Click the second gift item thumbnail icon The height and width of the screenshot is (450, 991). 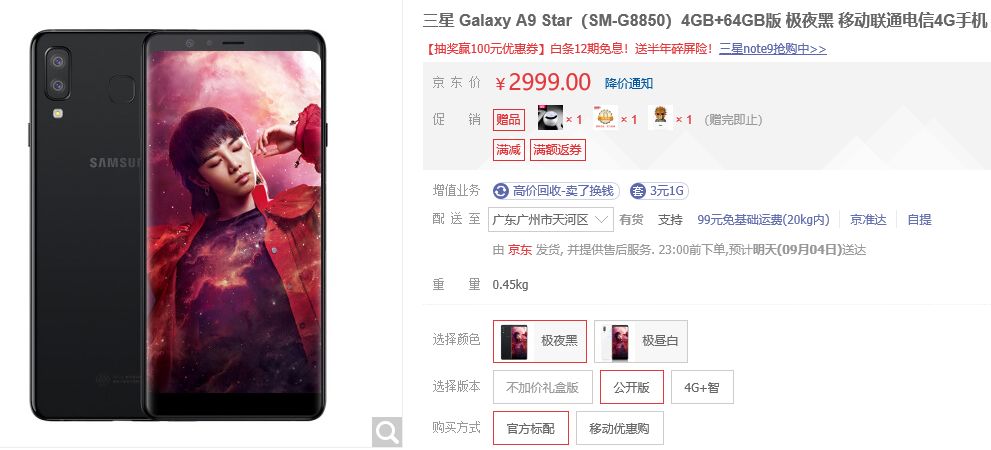605,118
